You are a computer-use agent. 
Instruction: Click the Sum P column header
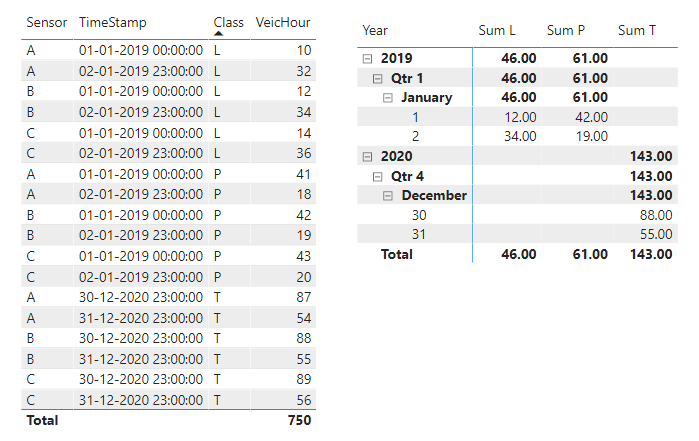point(566,30)
